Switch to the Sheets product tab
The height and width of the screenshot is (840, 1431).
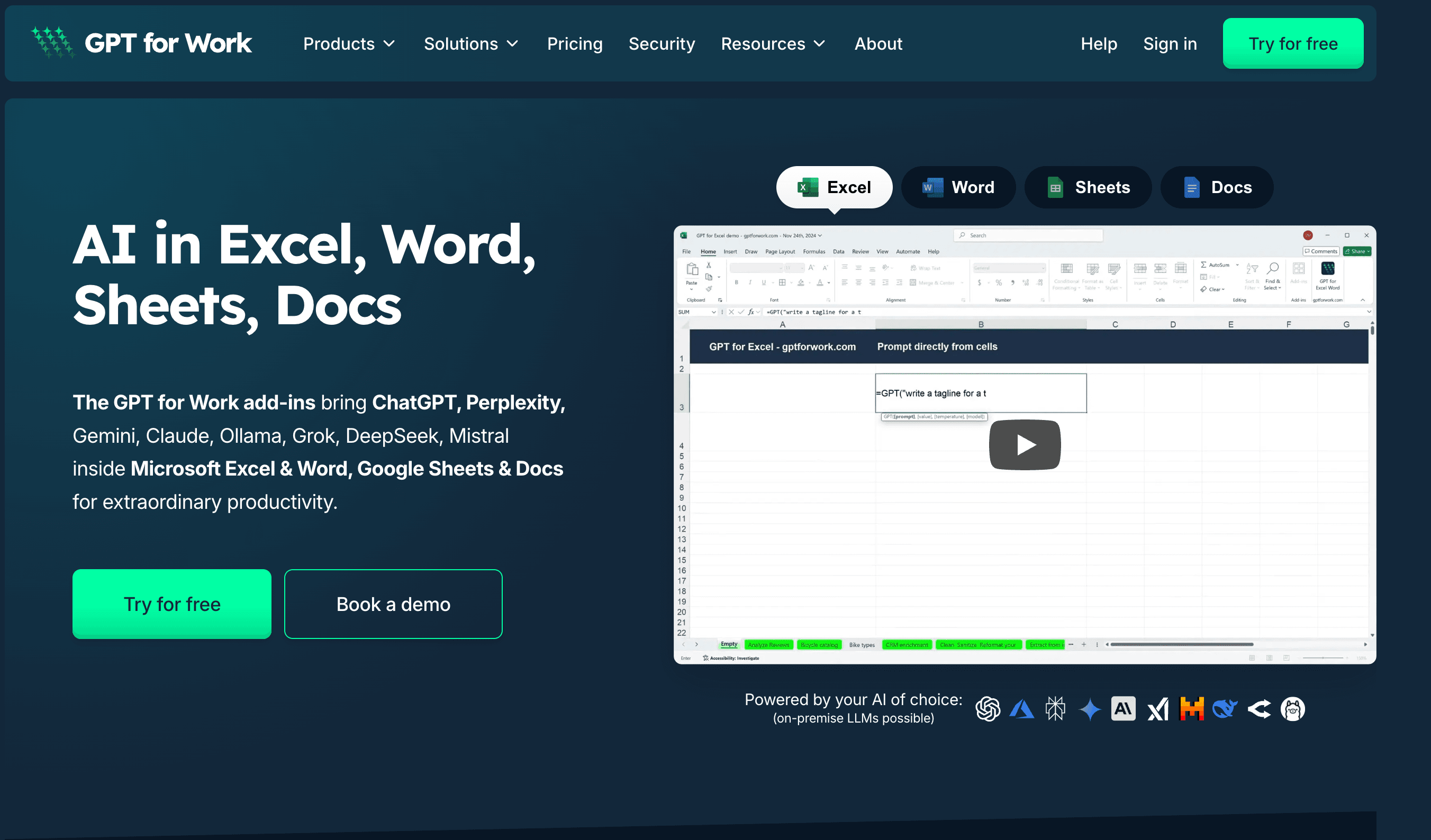(x=1088, y=187)
